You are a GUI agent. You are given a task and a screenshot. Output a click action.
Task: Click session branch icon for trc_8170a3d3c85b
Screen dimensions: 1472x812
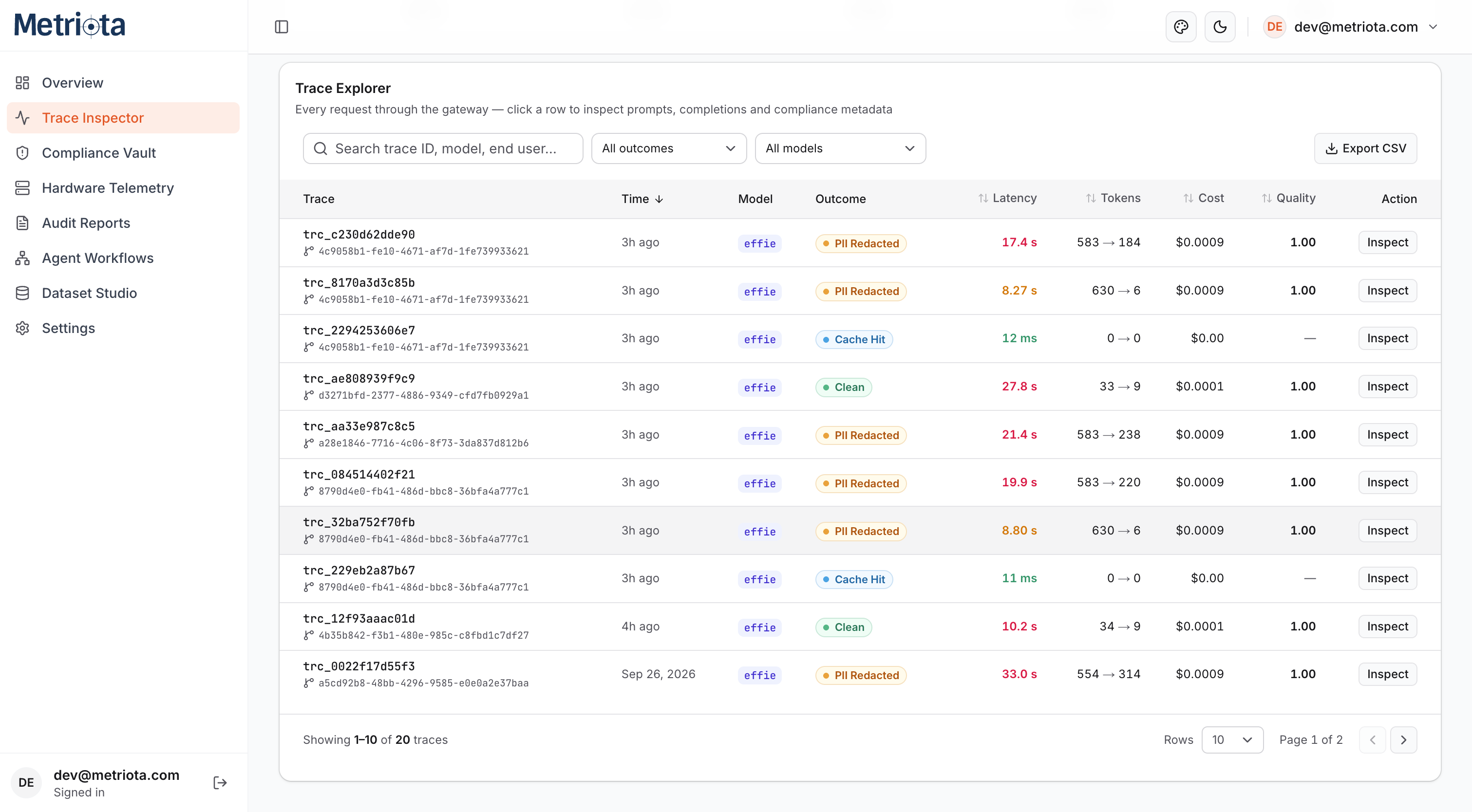pos(308,299)
